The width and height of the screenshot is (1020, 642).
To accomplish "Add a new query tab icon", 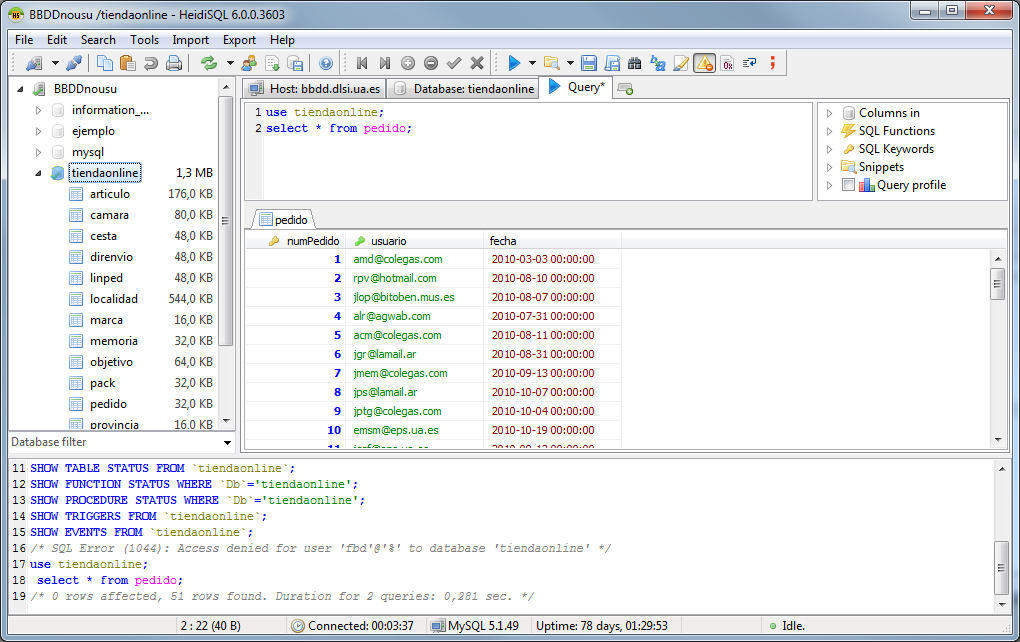I will [625, 88].
